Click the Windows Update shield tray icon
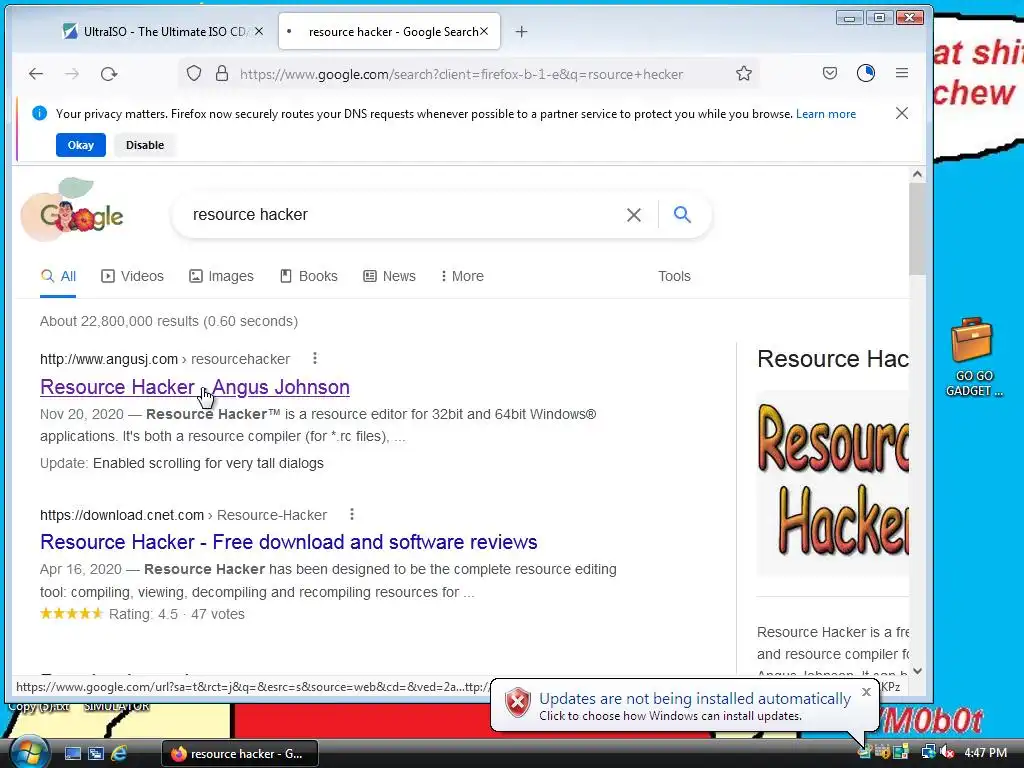1024x768 pixels. pyautogui.click(x=882, y=752)
